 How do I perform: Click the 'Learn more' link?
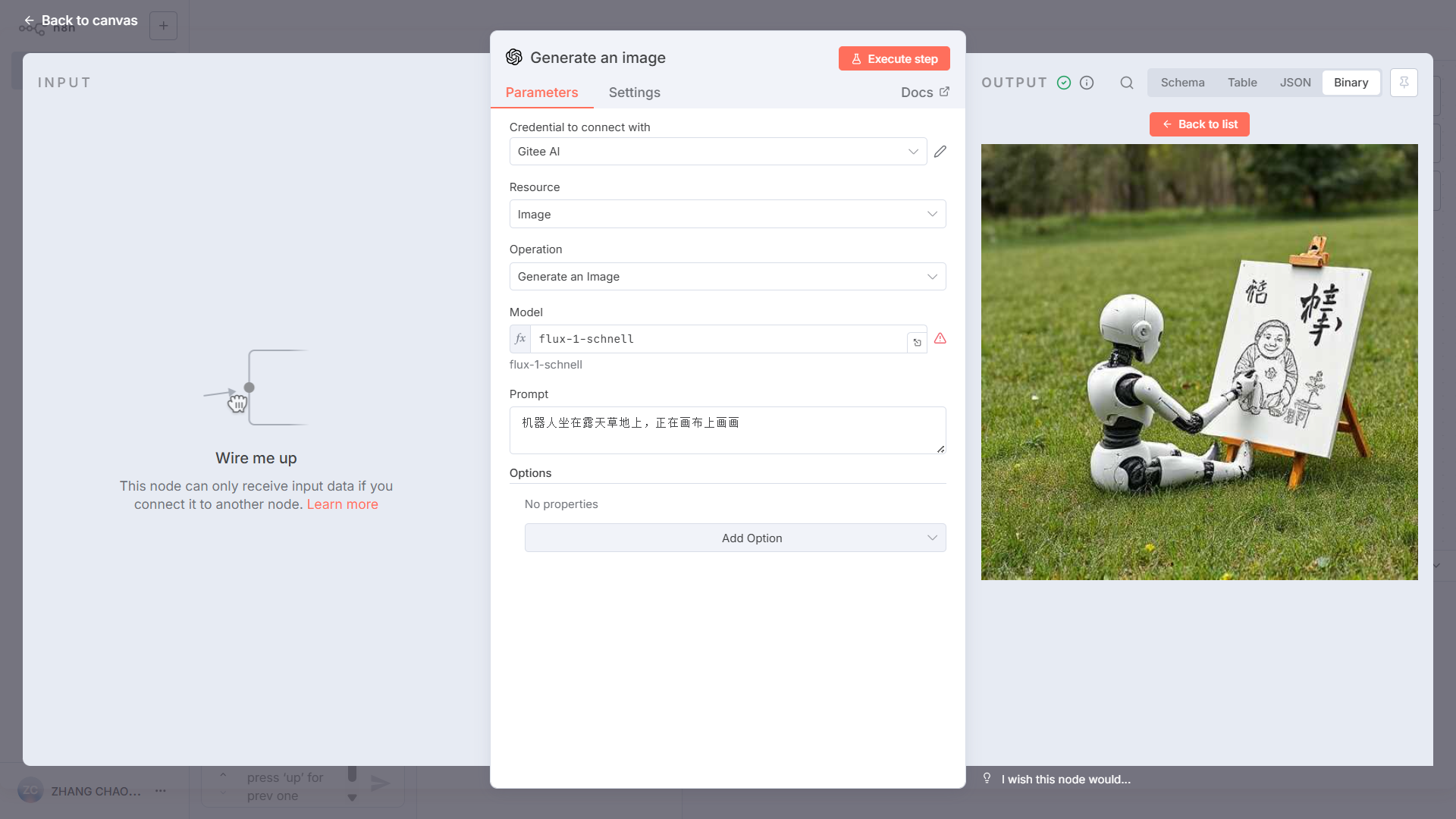342,504
